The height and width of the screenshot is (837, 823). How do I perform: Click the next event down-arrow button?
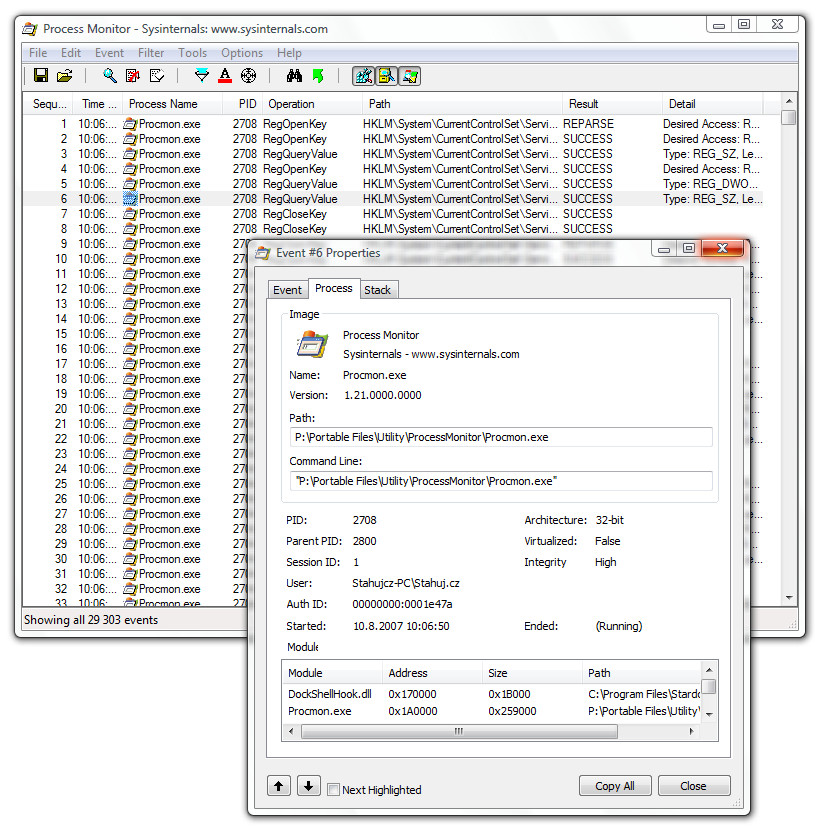(x=308, y=786)
